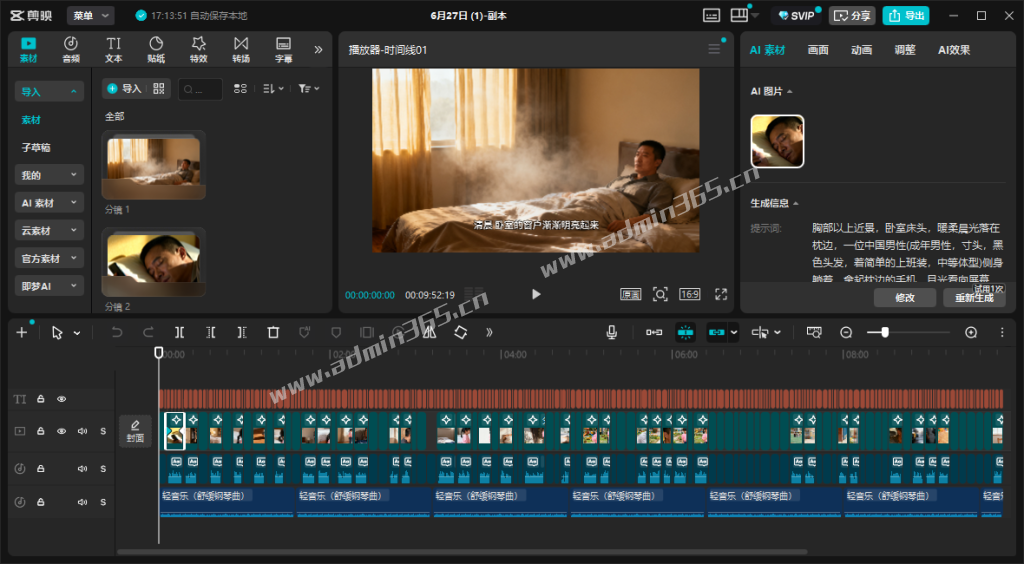Toggle the auto-snap icon
Viewport: 1024px width, 564px height.
(685, 332)
